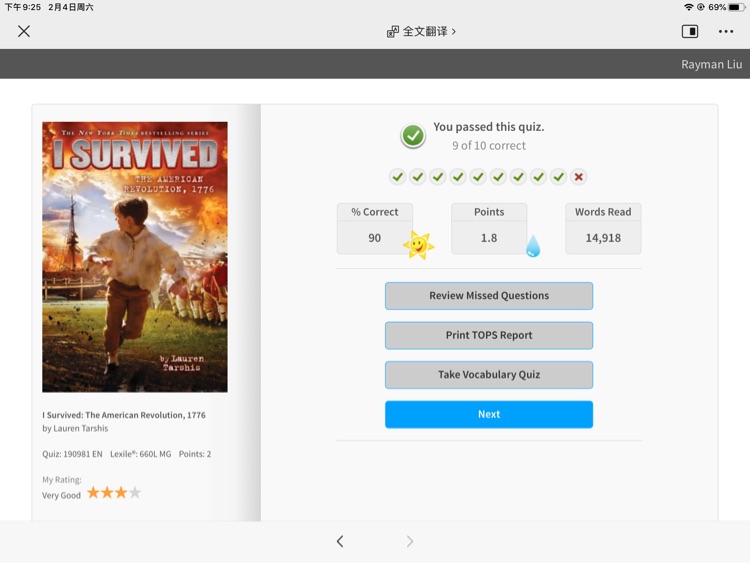
Task: Click the Lexile 660L MG text
Action: click(141, 454)
